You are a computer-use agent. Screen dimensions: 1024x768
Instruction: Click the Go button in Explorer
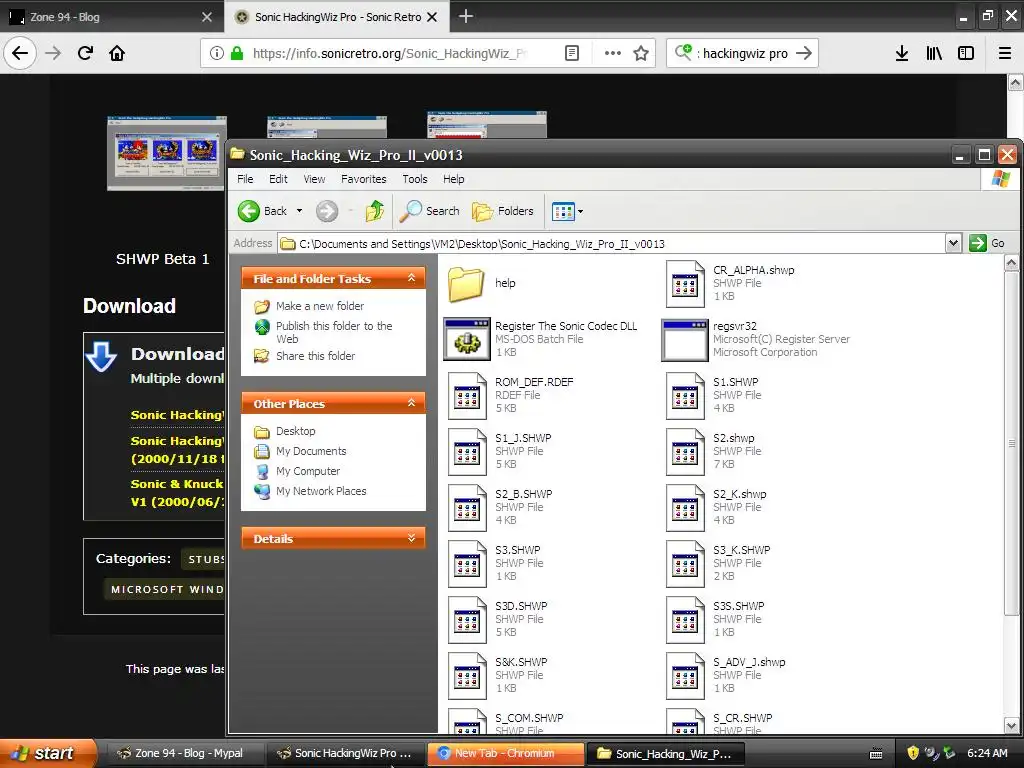[987, 244]
